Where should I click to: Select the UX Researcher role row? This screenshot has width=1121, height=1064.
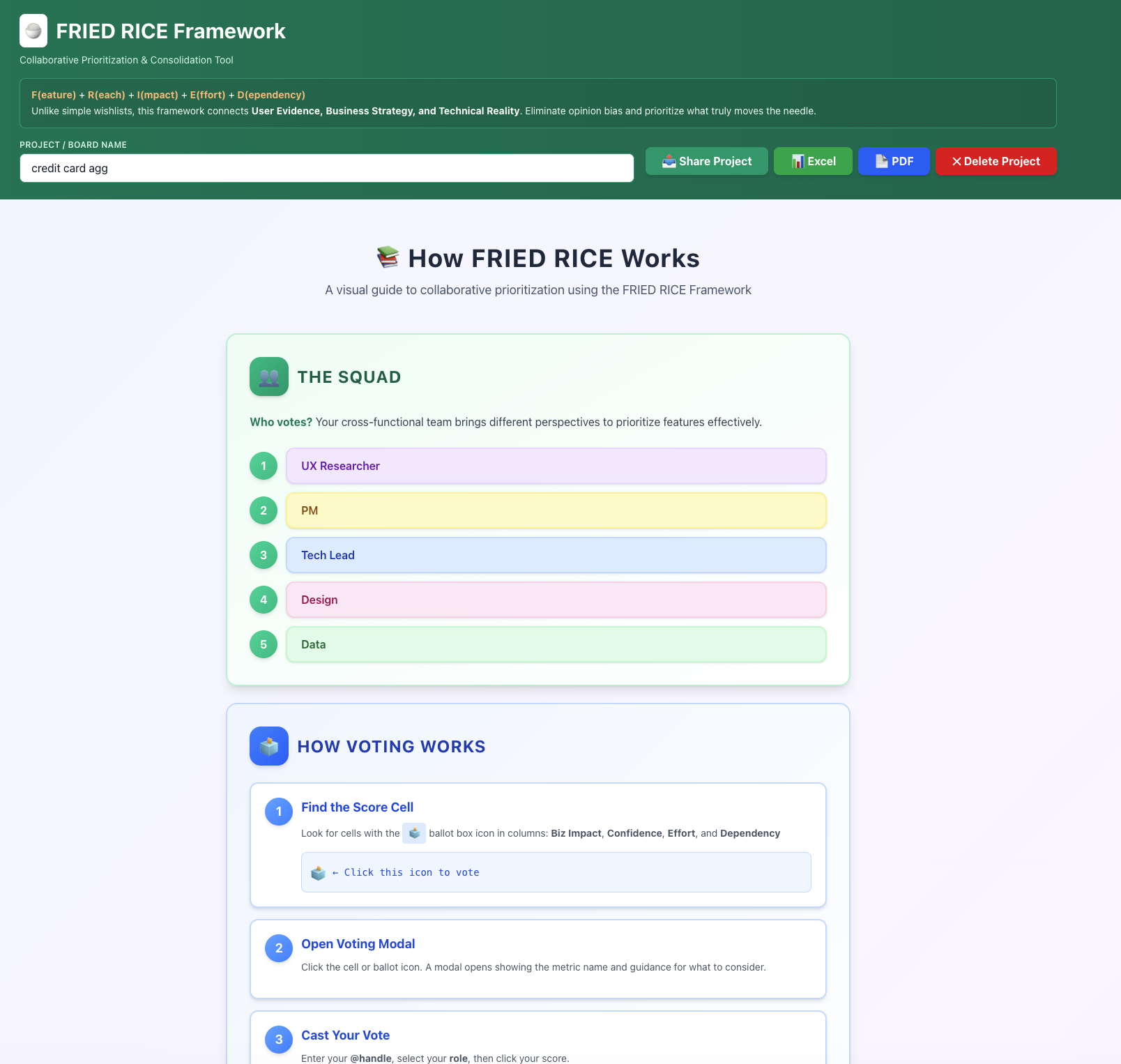556,466
